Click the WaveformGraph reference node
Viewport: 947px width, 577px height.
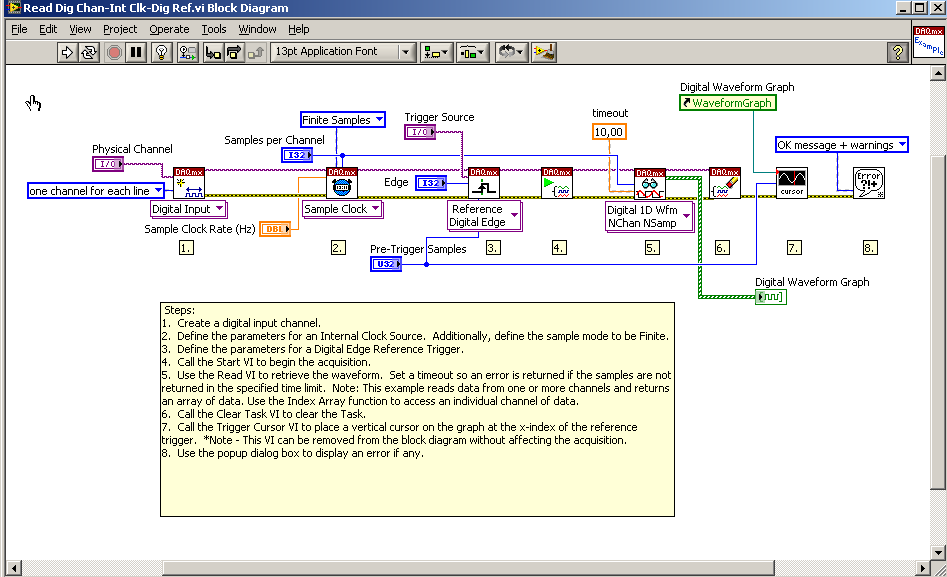pyautogui.click(x=727, y=103)
